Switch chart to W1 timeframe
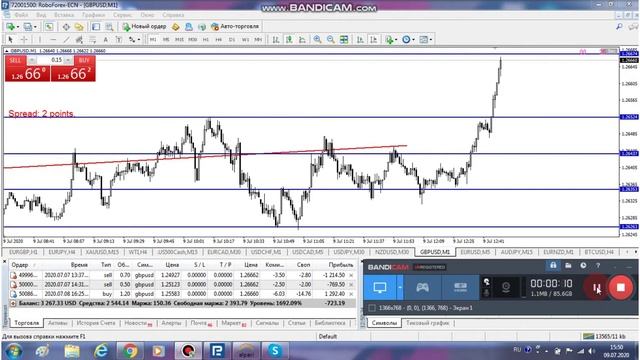Screen dimensions: 640x360 click(245, 40)
